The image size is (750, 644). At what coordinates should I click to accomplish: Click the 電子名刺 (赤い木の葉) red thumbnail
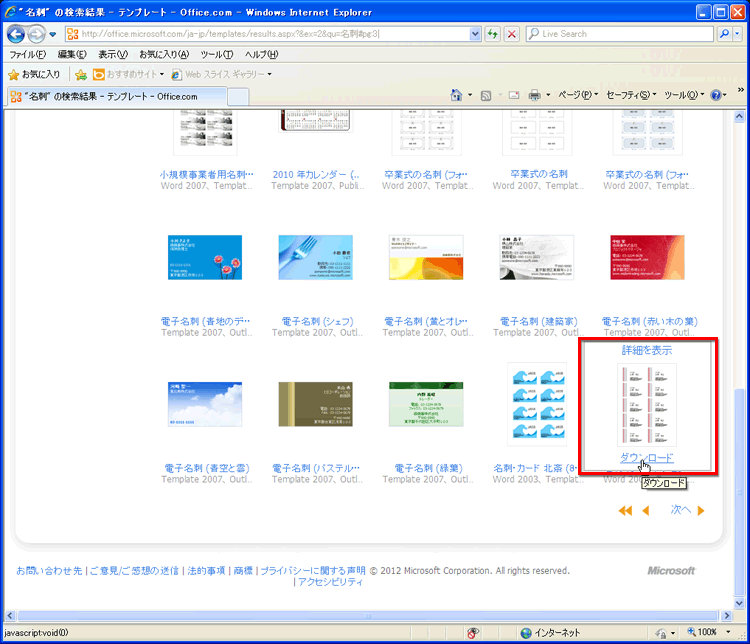coord(647,257)
